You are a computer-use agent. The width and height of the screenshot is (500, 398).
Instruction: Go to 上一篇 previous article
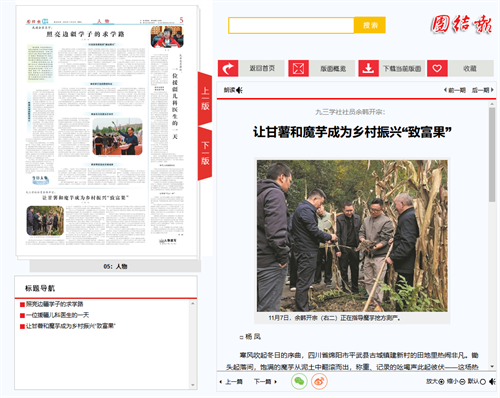click(x=231, y=382)
